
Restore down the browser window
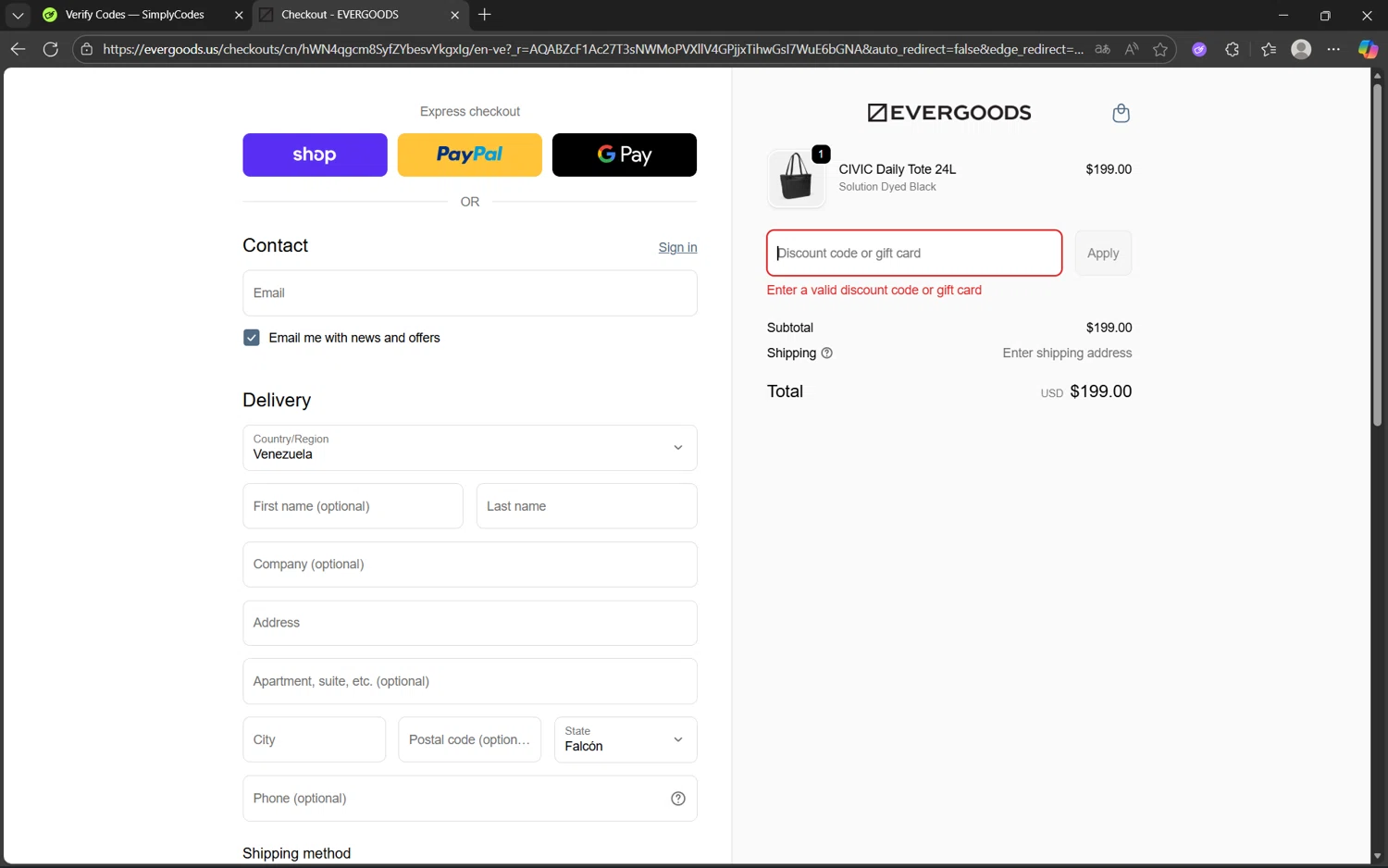coord(1325,15)
